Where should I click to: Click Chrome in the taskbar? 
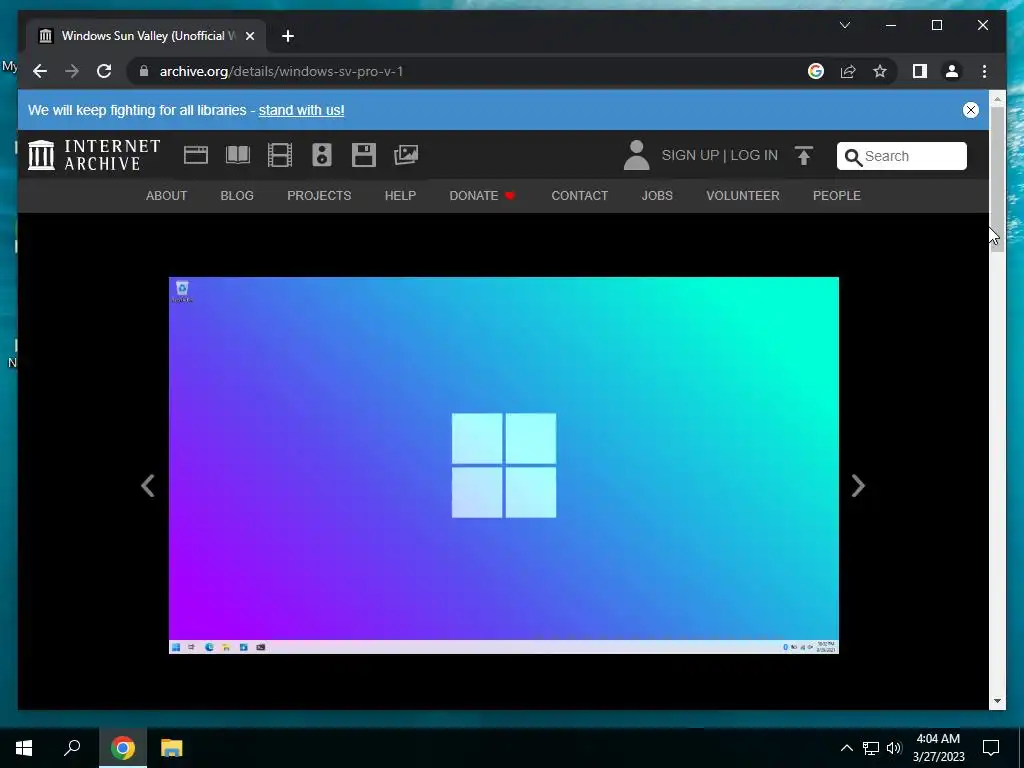pyautogui.click(x=123, y=748)
